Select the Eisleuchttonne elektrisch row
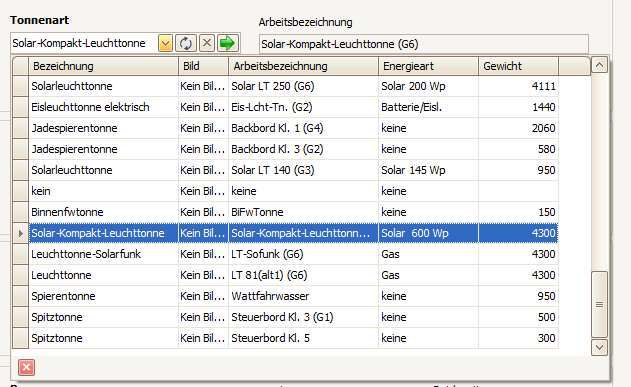This screenshot has width=631, height=387. [285, 107]
